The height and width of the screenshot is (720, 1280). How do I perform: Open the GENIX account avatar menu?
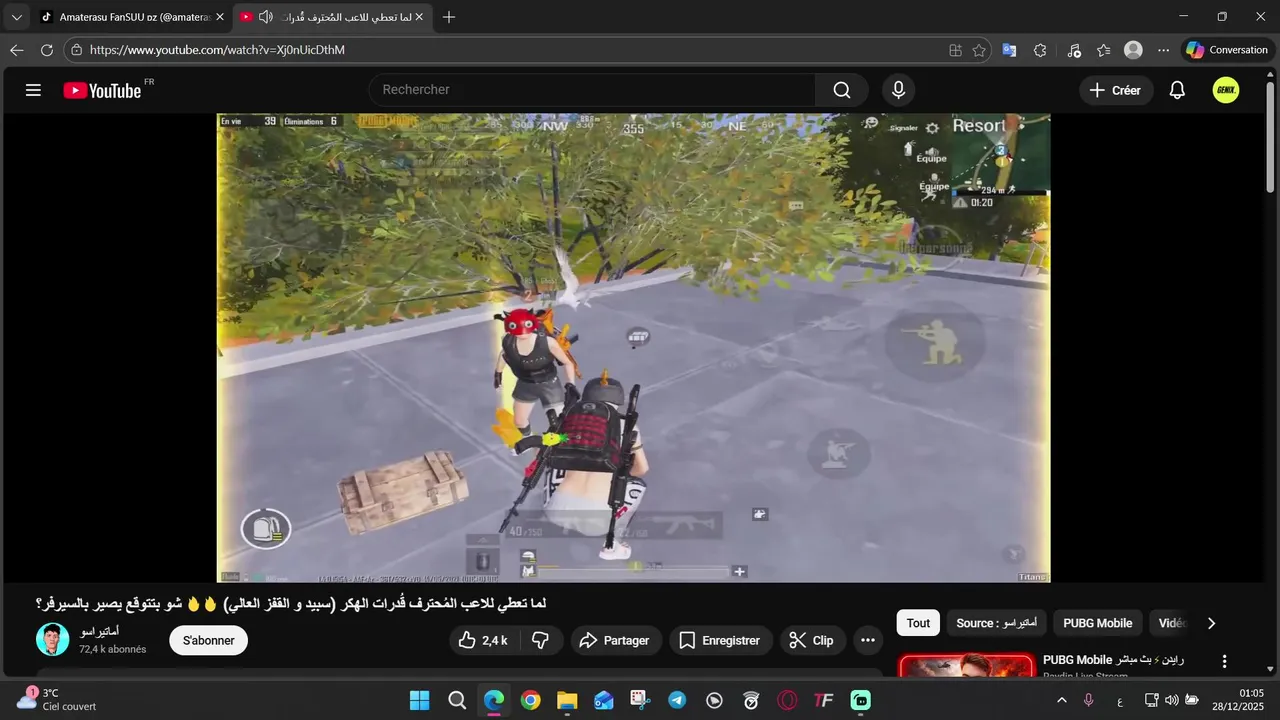[1226, 90]
